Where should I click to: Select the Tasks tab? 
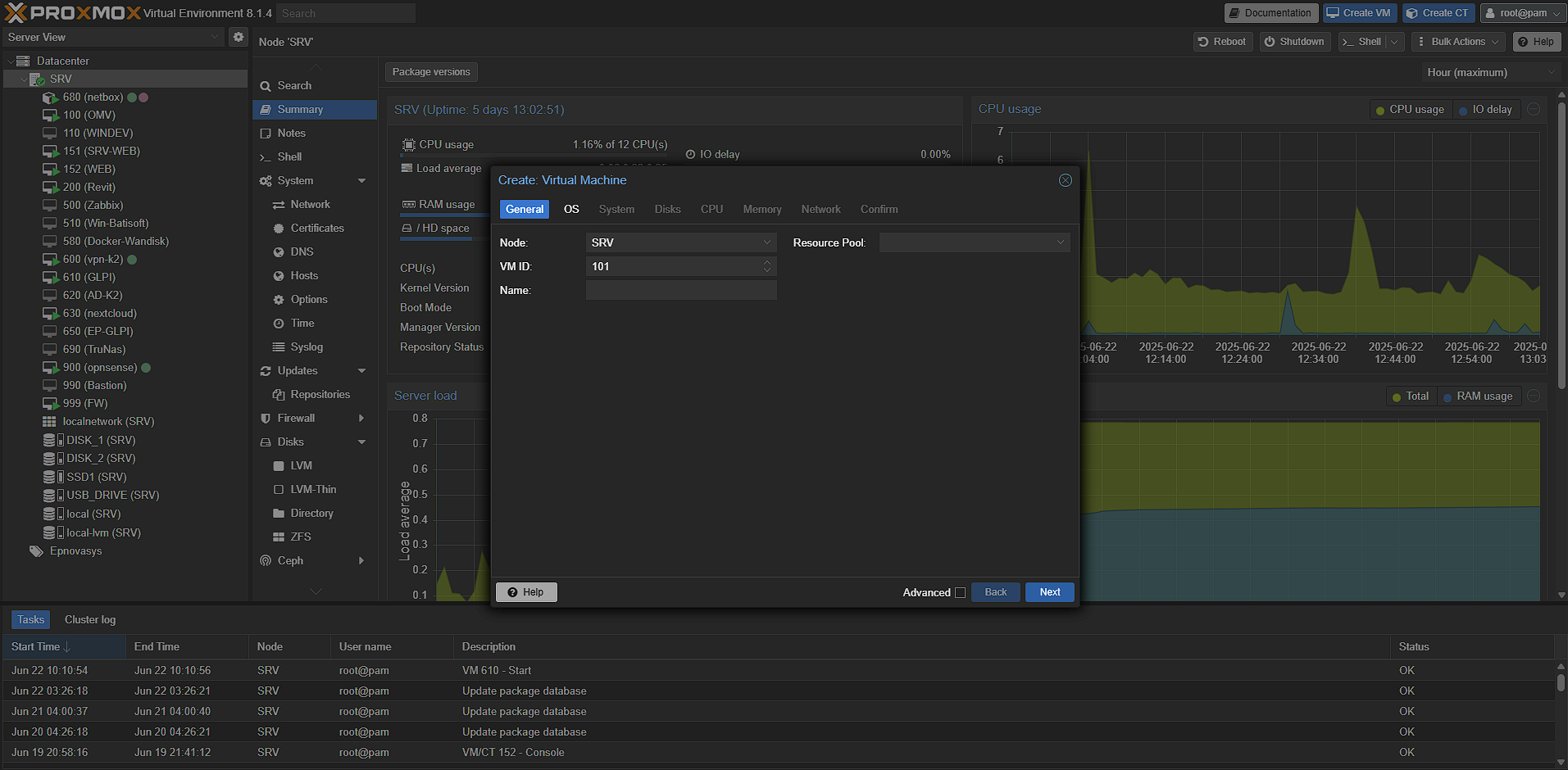tap(30, 620)
